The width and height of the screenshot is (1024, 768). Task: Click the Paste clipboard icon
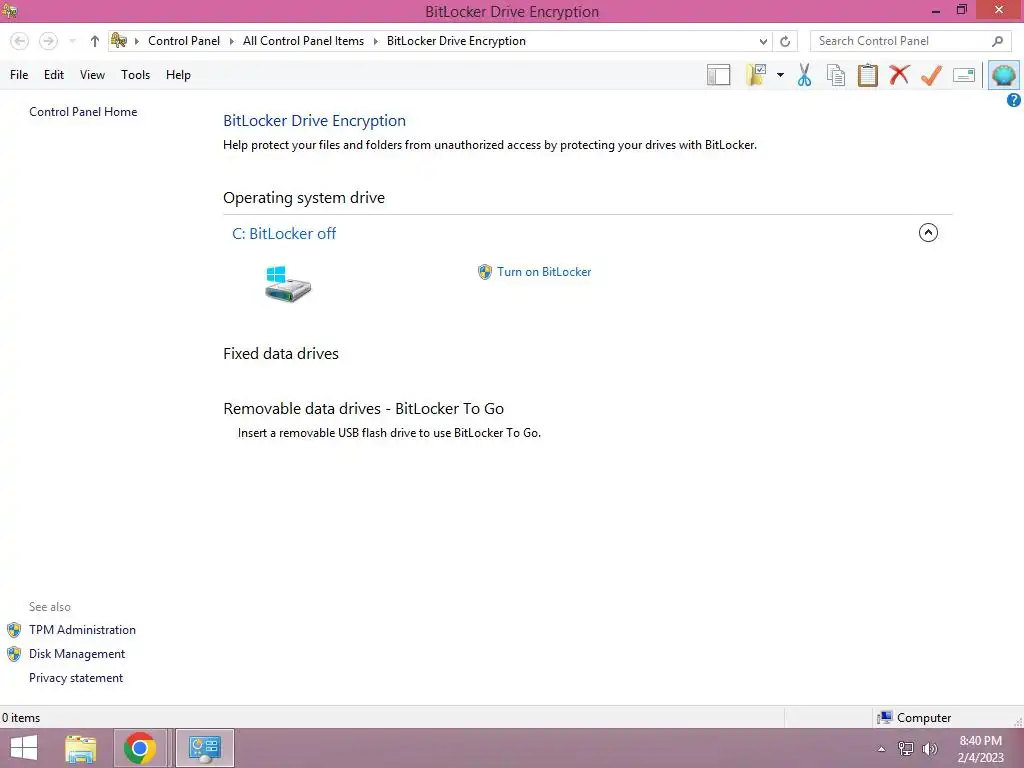point(867,75)
